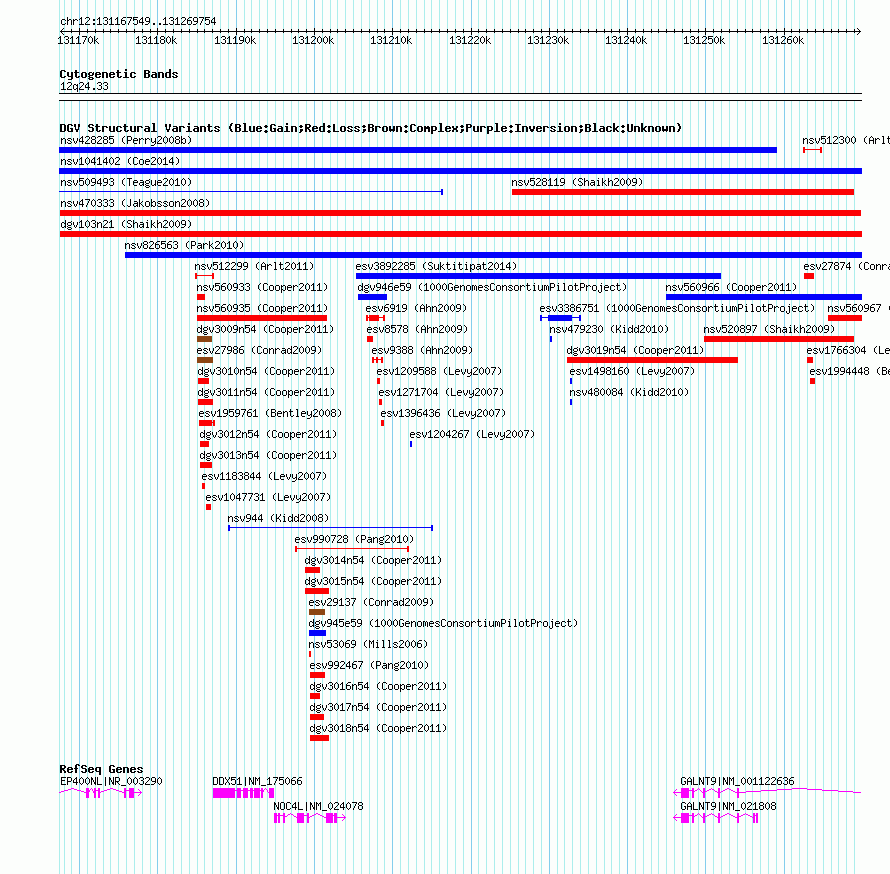
Task: Select nsv53069 (Mills2006) label
Action: [368, 644]
